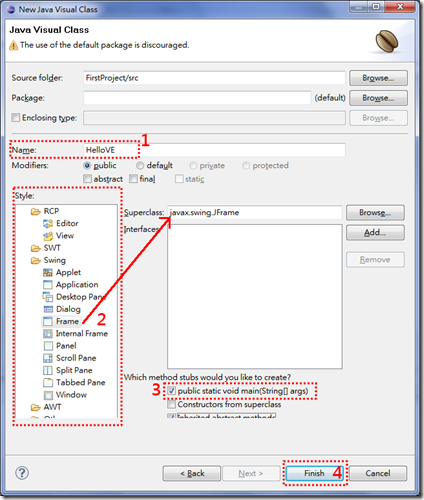Enable the Enclosing type checkbox
Screen dimensions: 424x500
point(15,118)
